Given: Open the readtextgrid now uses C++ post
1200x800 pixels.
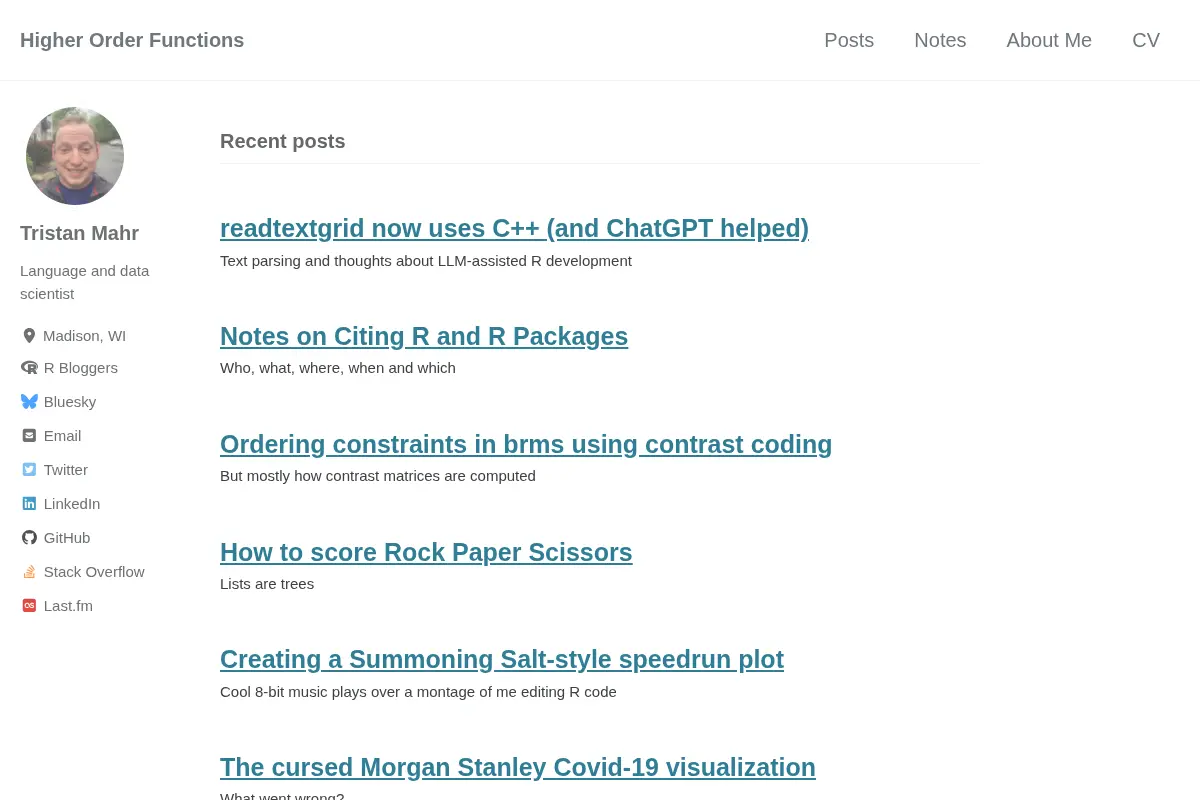Looking at the screenshot, I should tap(514, 229).
